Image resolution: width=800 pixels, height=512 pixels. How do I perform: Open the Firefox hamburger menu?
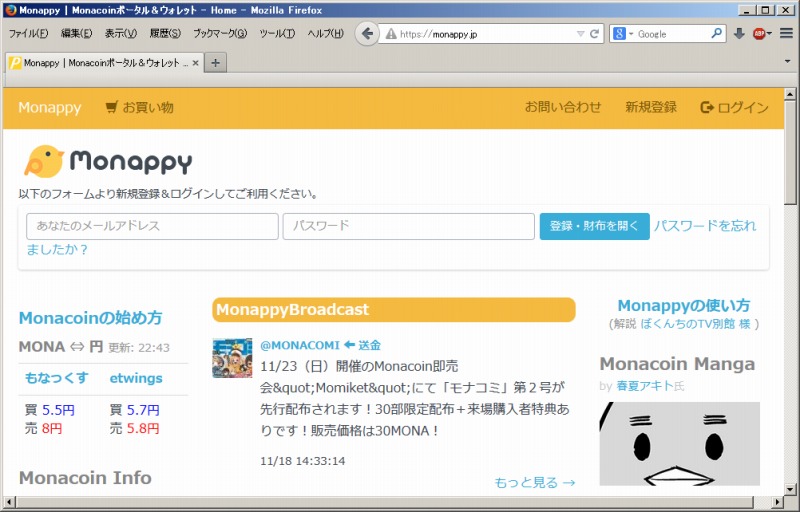coord(786,34)
